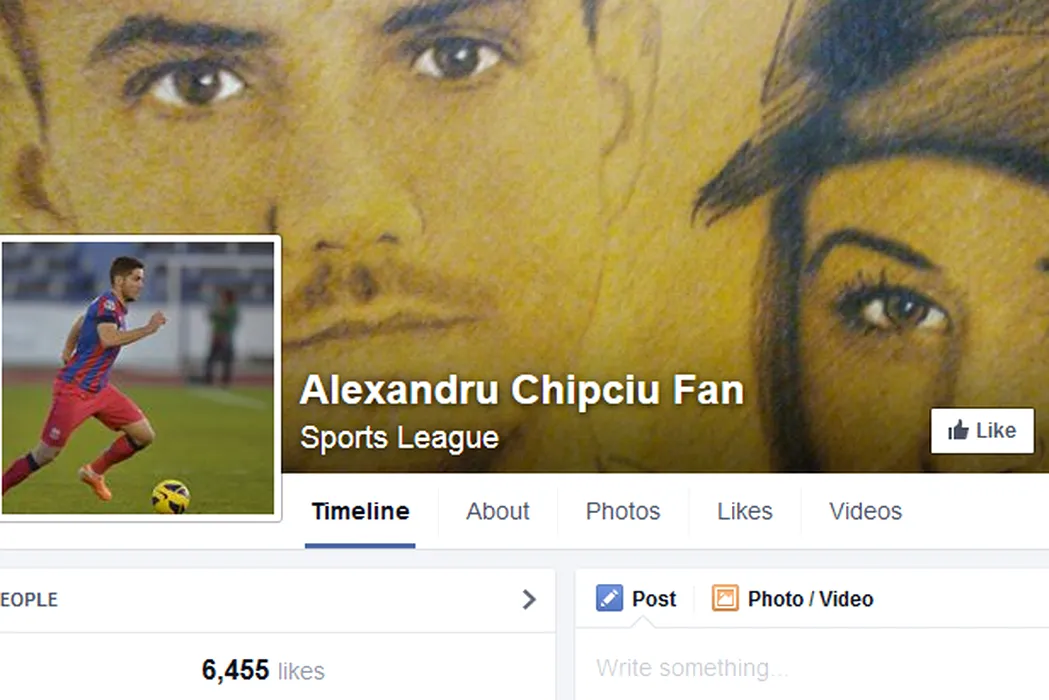Switch to the Timeline tab

pos(360,511)
